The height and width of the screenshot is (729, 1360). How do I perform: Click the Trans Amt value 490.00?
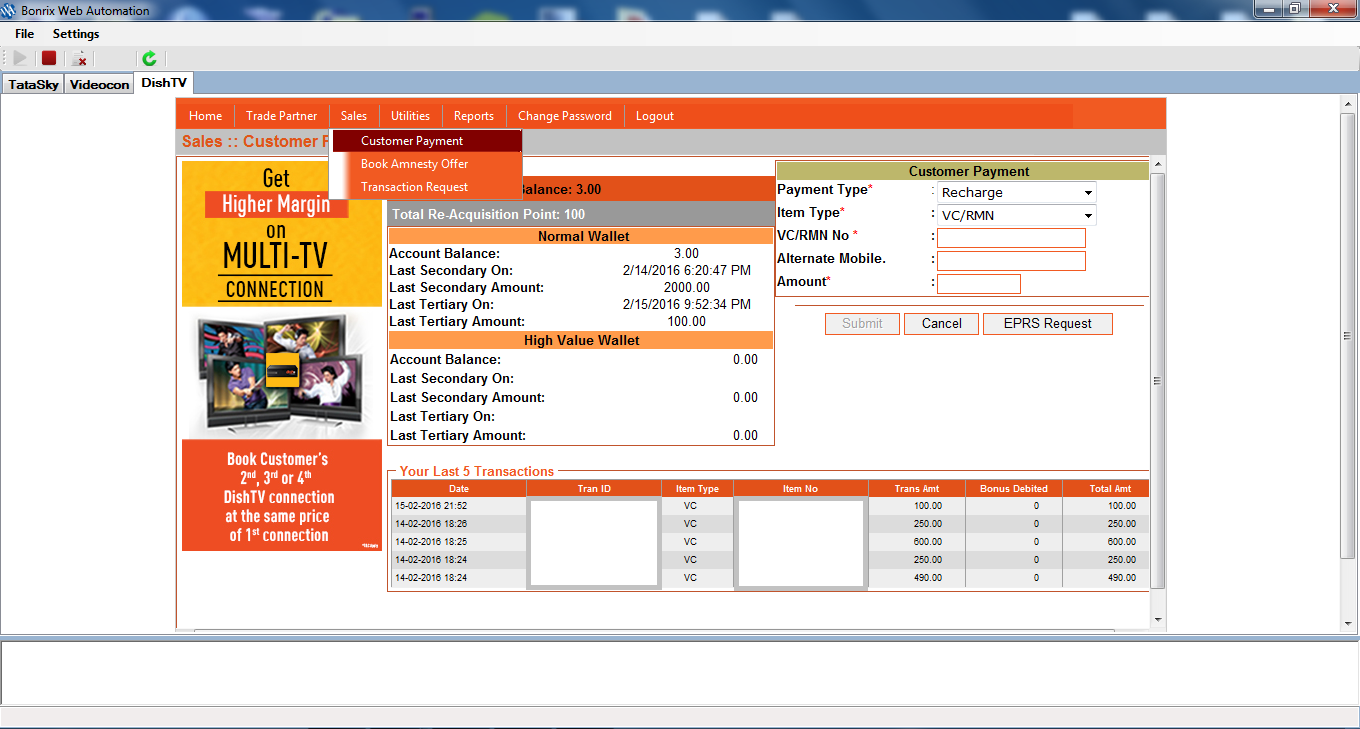click(927, 578)
